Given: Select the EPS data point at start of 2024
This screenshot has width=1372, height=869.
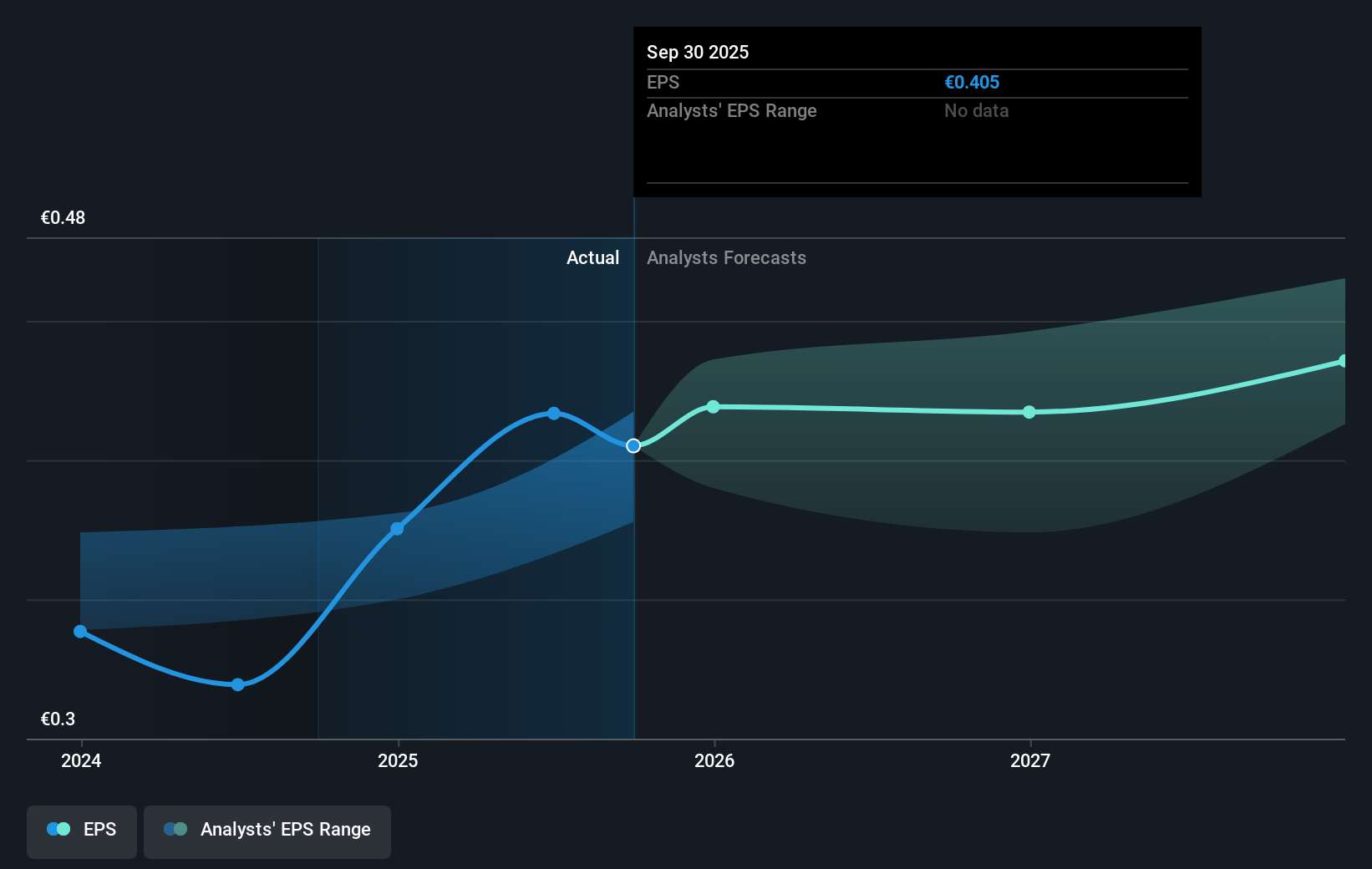Looking at the screenshot, I should [80, 632].
